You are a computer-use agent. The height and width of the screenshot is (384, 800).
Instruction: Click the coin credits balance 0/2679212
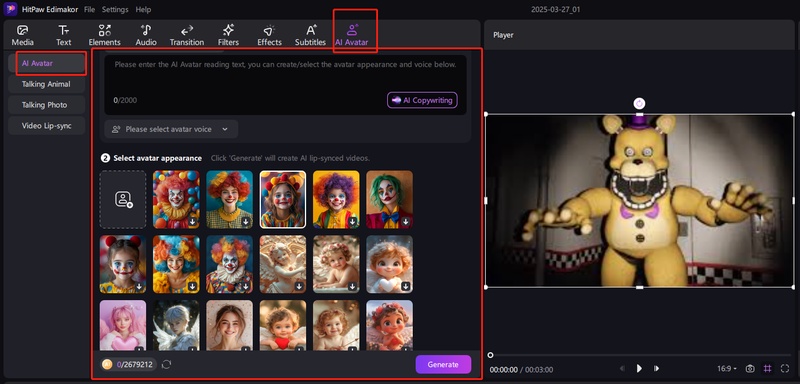(x=129, y=365)
